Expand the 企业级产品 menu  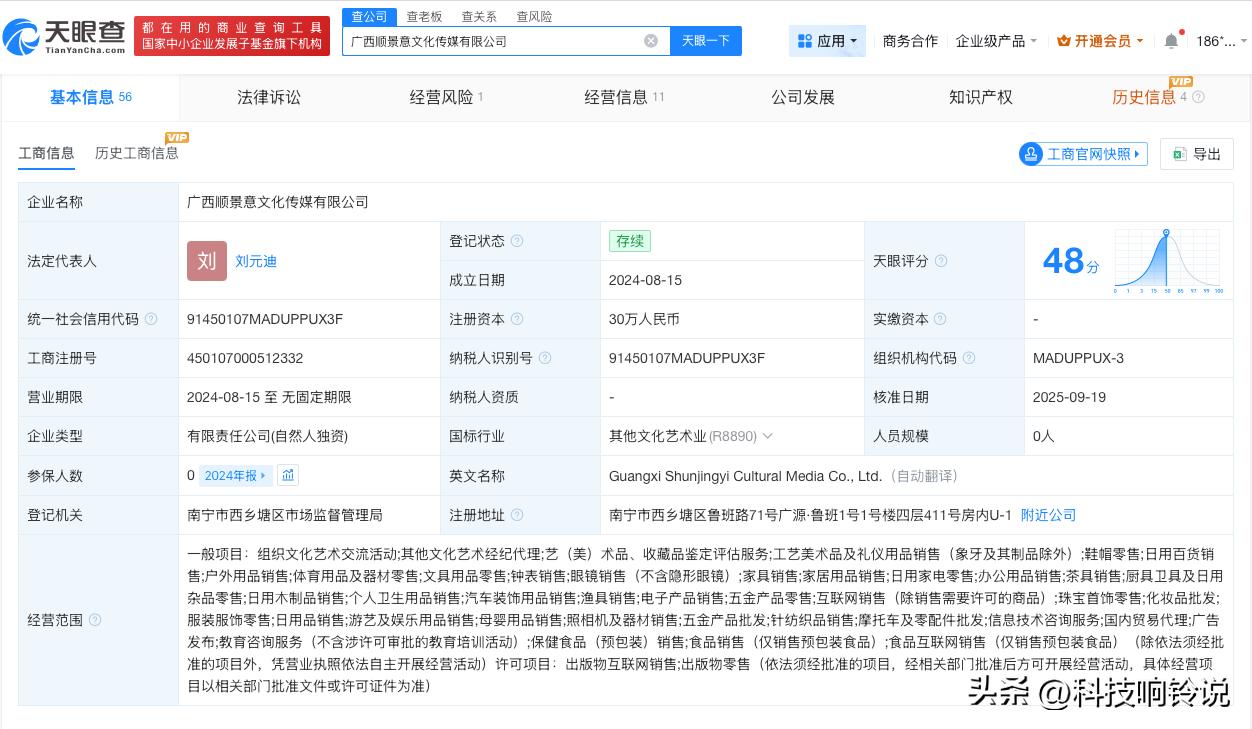(x=996, y=41)
